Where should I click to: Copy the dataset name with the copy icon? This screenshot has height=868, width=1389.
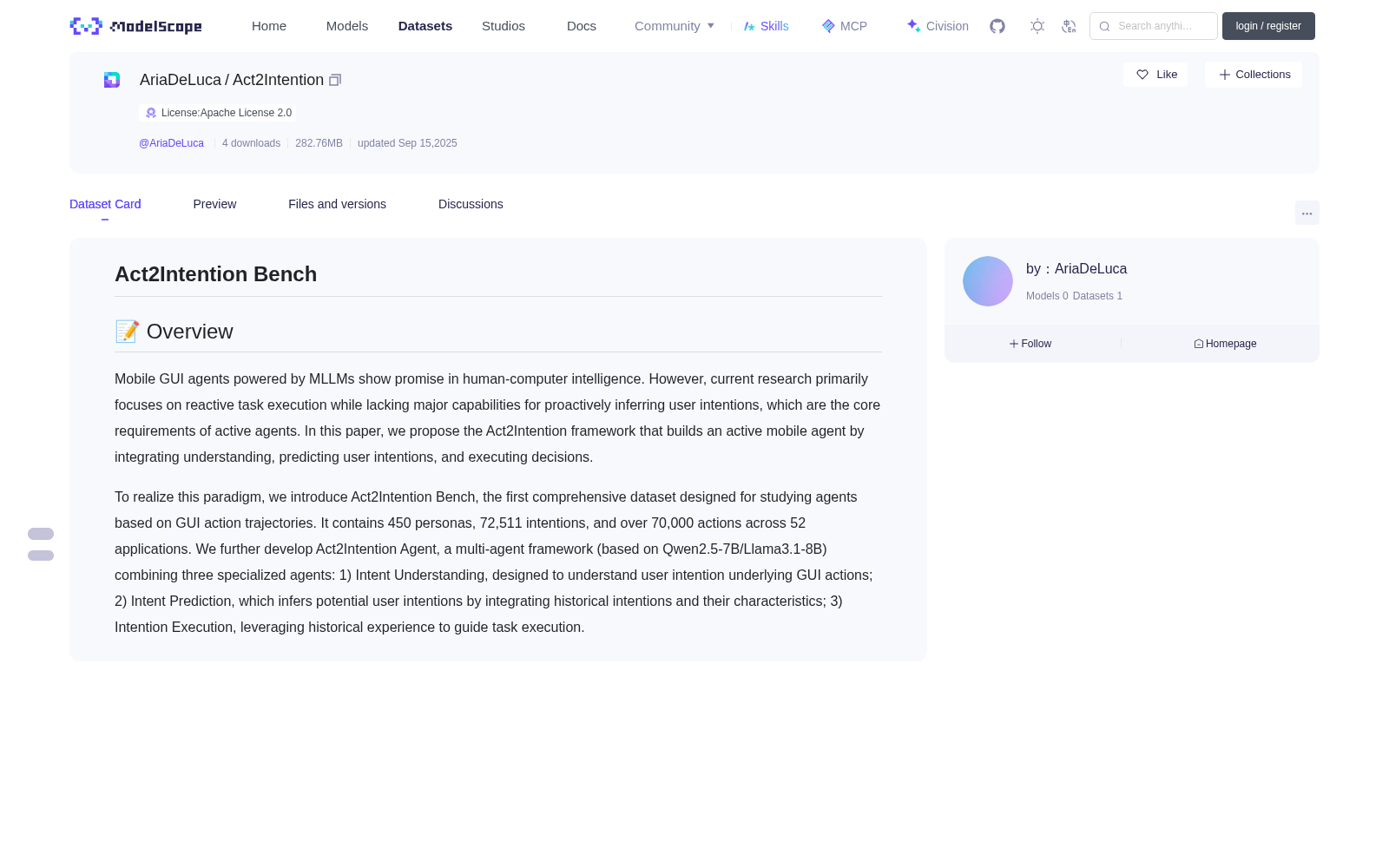click(x=335, y=80)
